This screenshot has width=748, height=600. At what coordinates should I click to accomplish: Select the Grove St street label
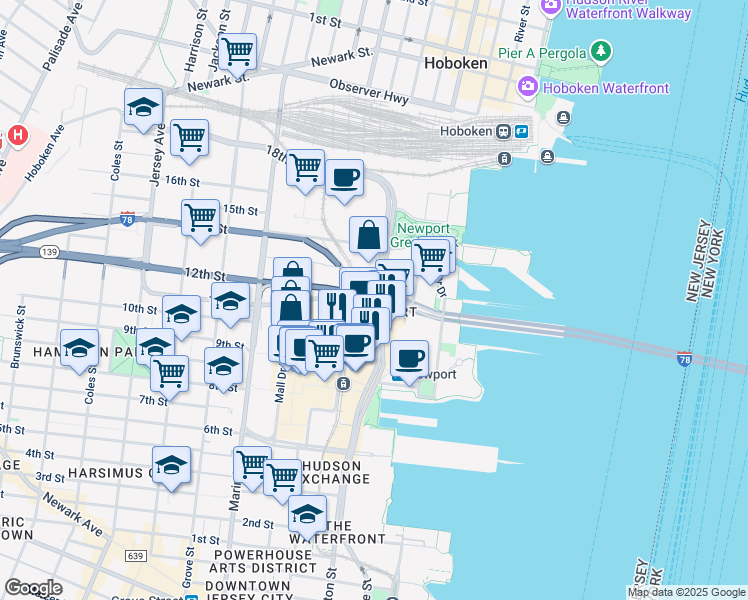coord(189,568)
